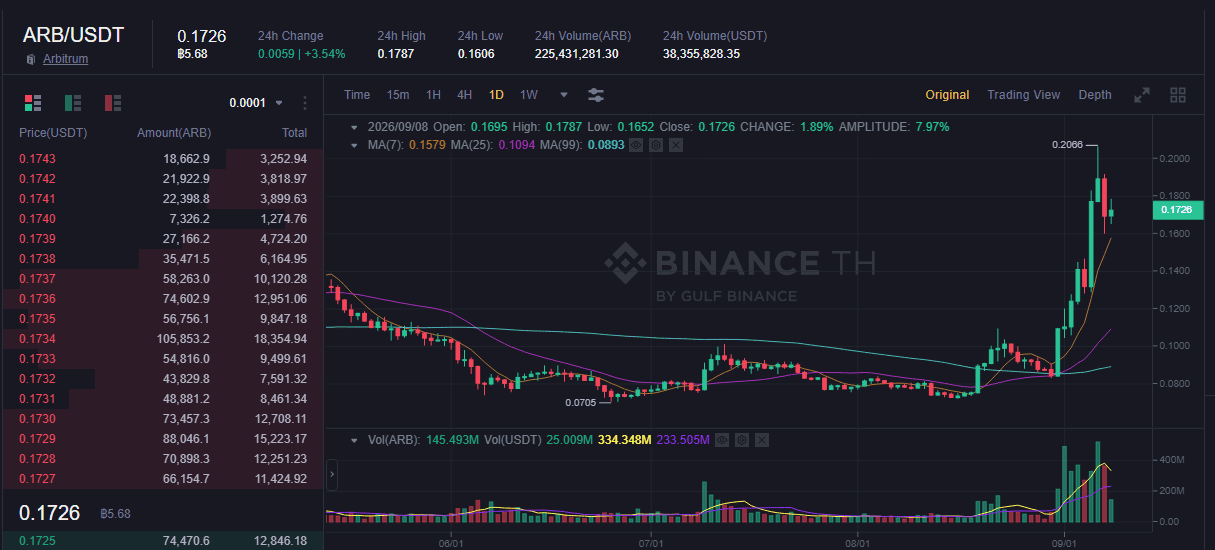
Task: Click sell order at price 0.1735
Action: tap(163, 319)
